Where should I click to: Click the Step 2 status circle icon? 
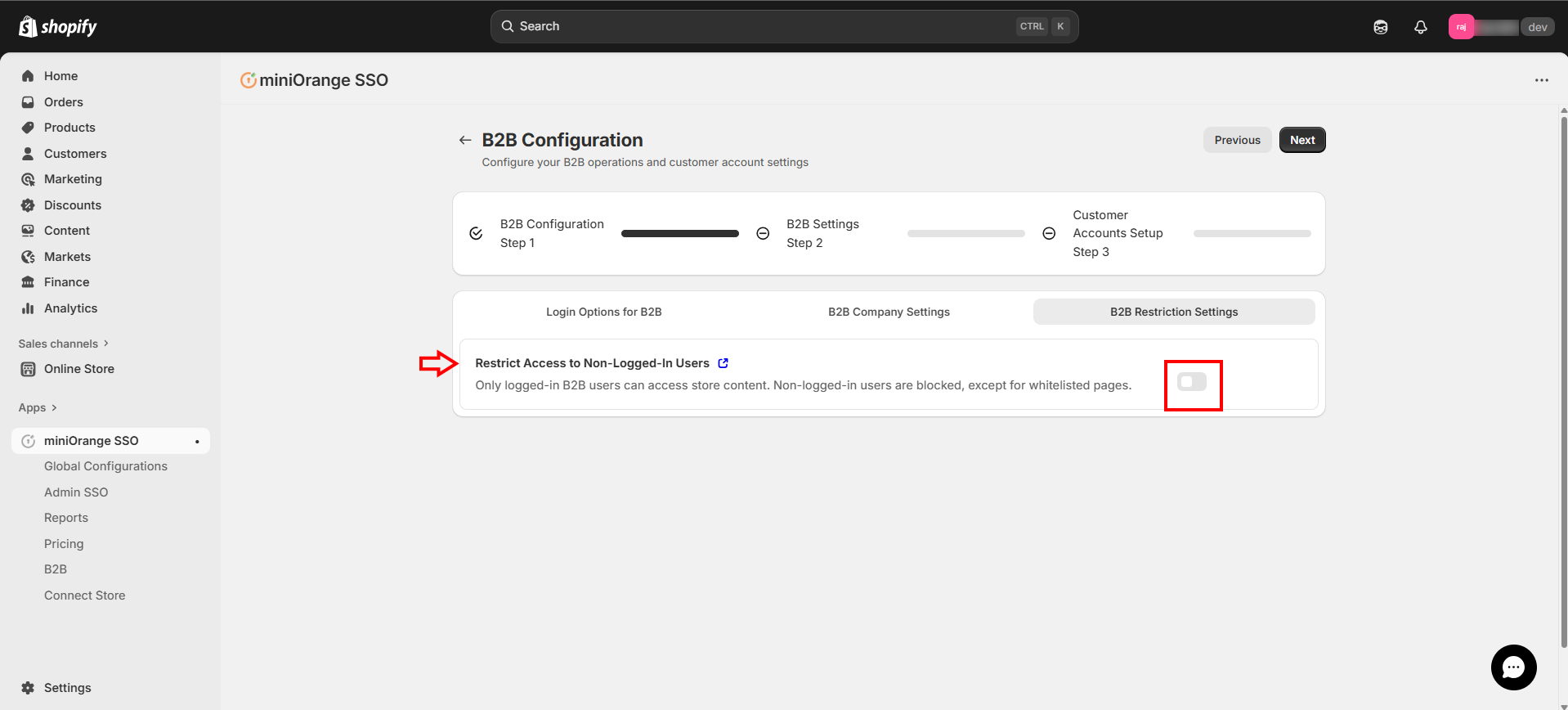point(763,234)
